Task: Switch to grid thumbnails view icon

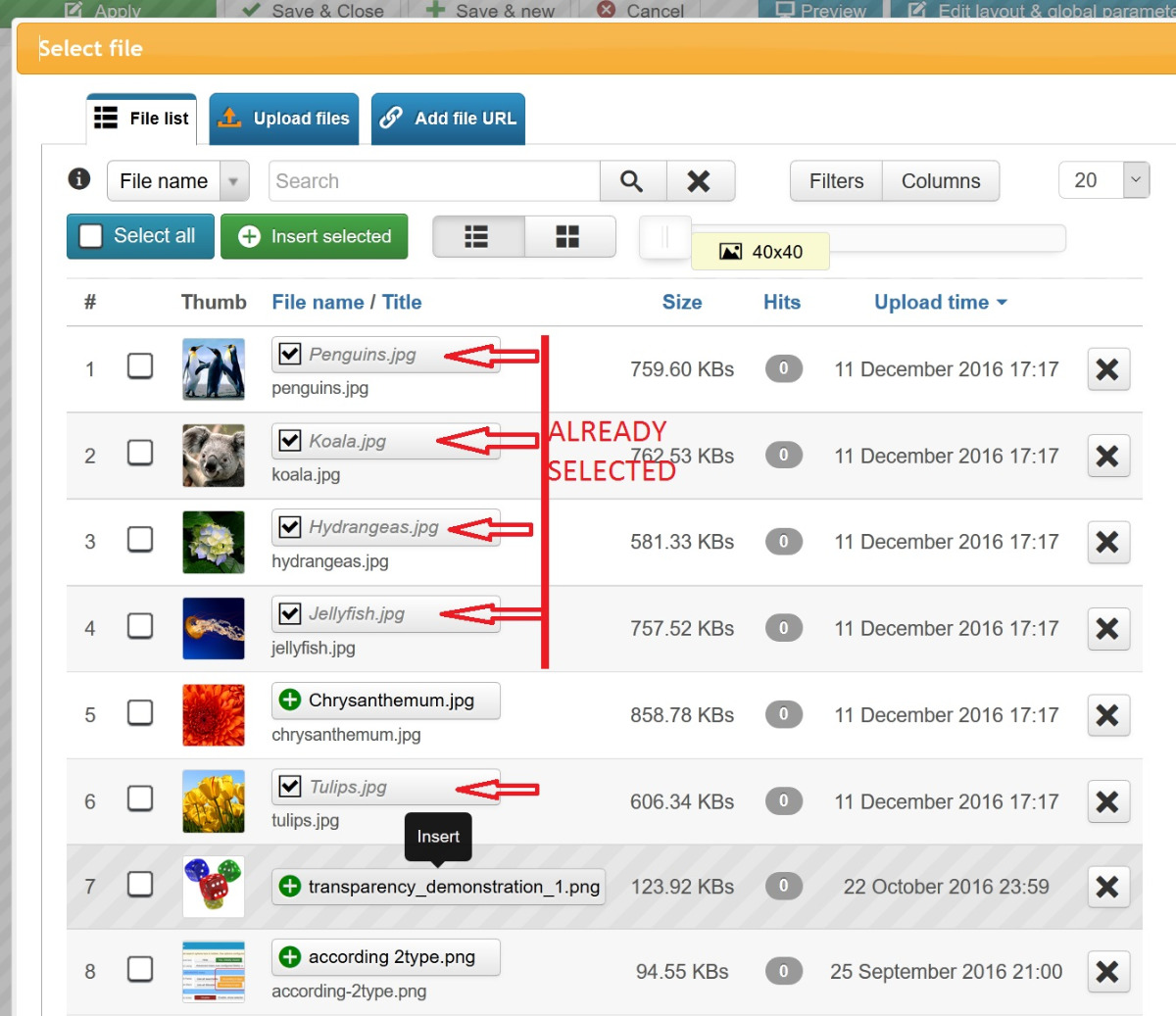Action: point(568,237)
